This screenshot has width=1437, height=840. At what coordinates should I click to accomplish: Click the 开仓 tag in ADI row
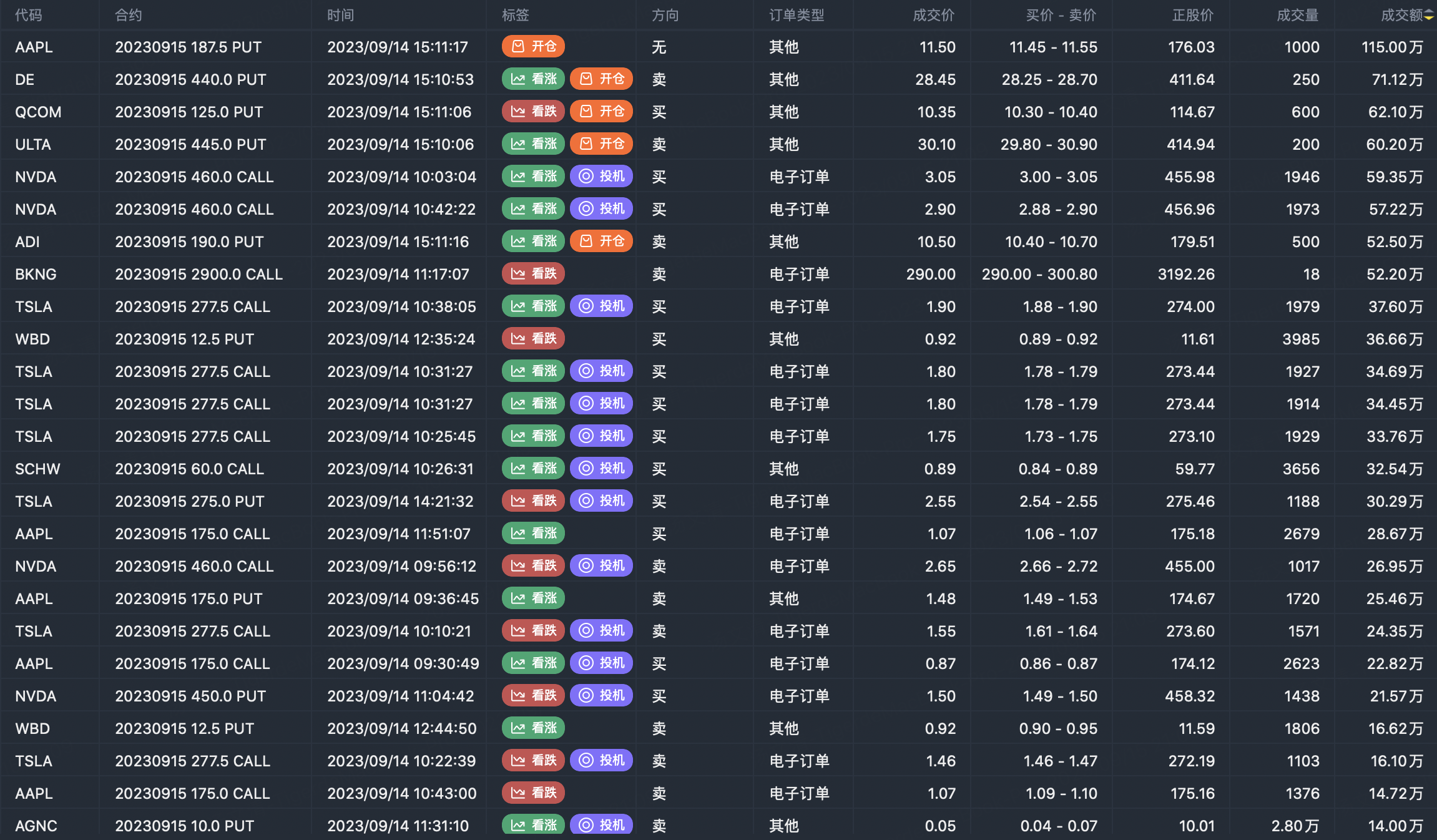(x=601, y=242)
